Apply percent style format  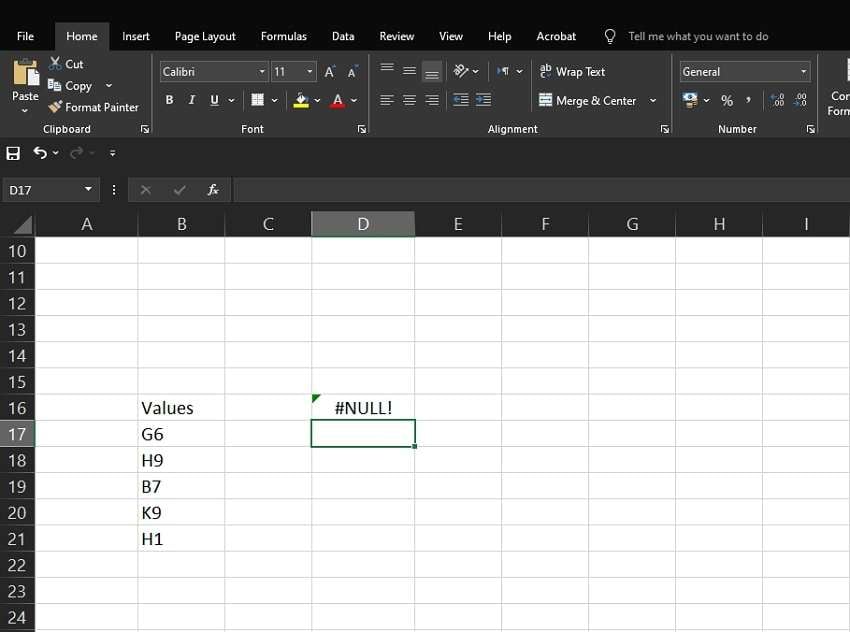[x=727, y=100]
